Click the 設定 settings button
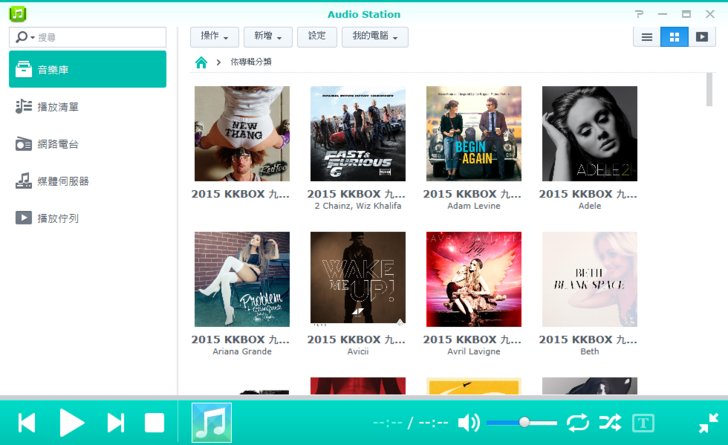 click(x=317, y=37)
